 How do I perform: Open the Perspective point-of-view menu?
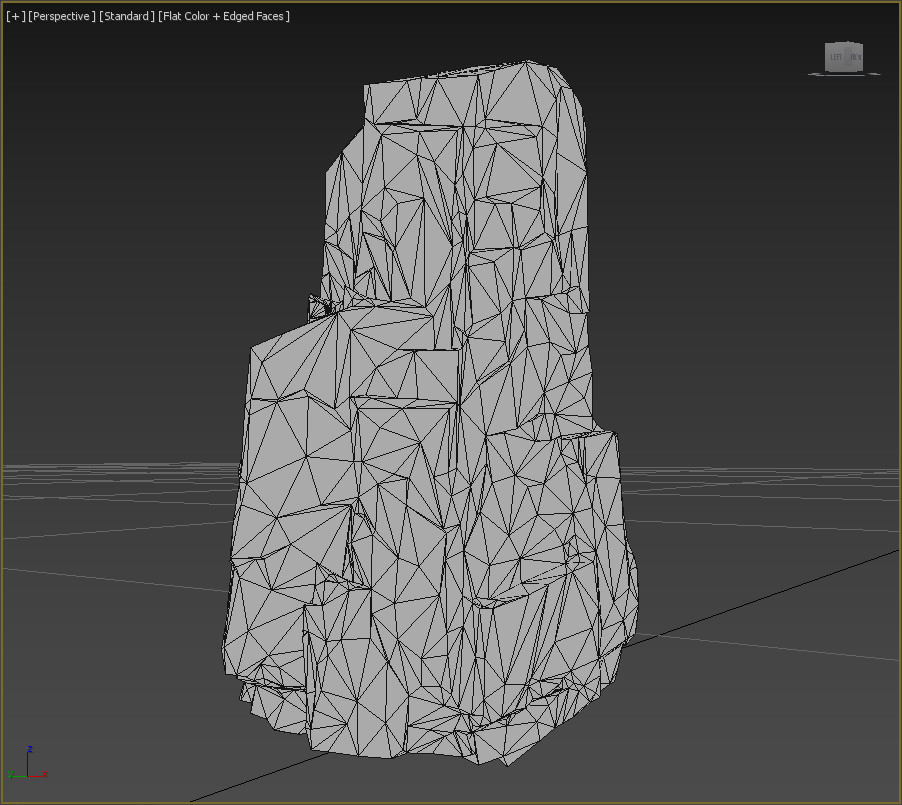62,16
